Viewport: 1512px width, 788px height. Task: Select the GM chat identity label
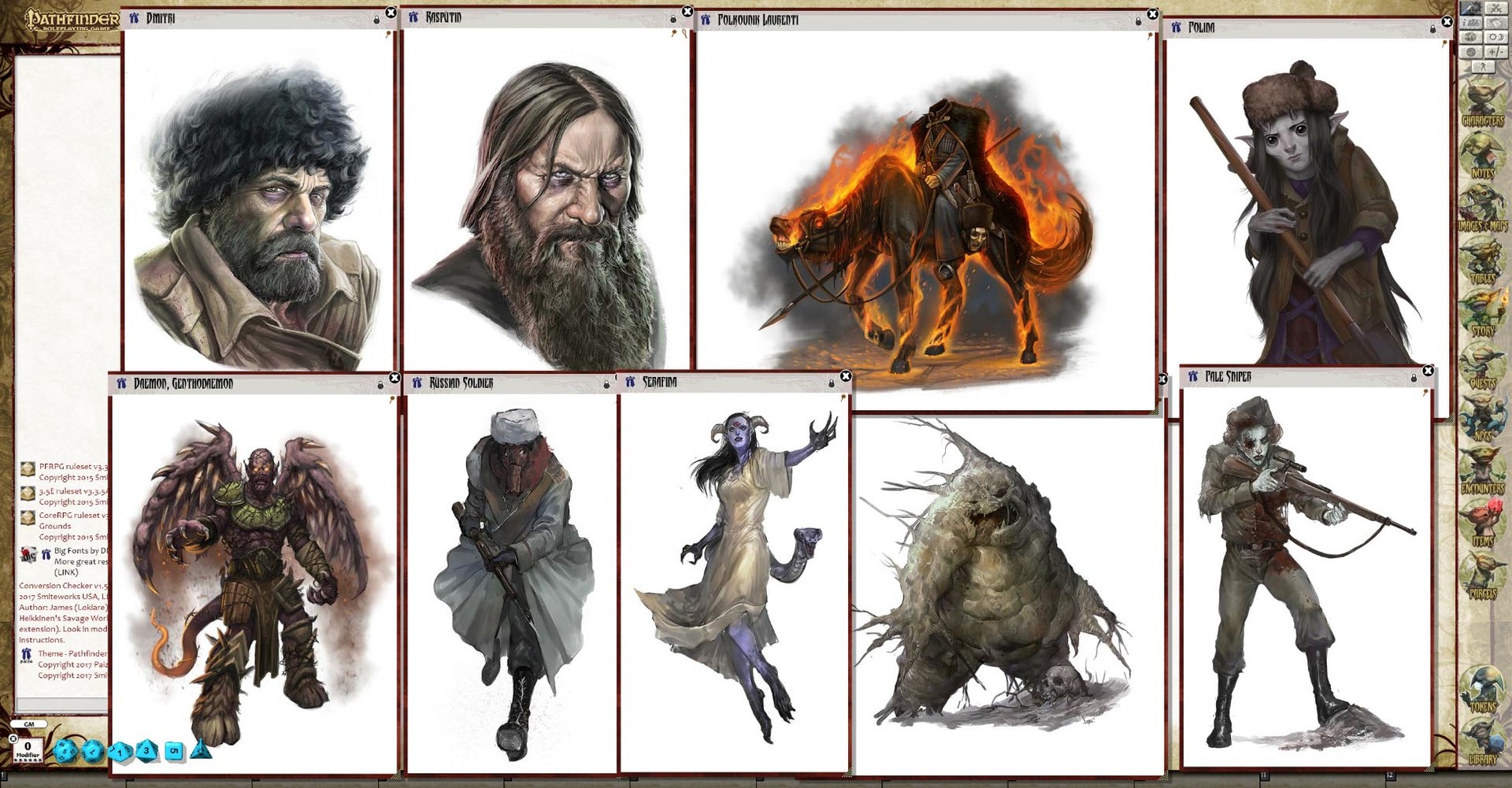pyautogui.click(x=29, y=724)
